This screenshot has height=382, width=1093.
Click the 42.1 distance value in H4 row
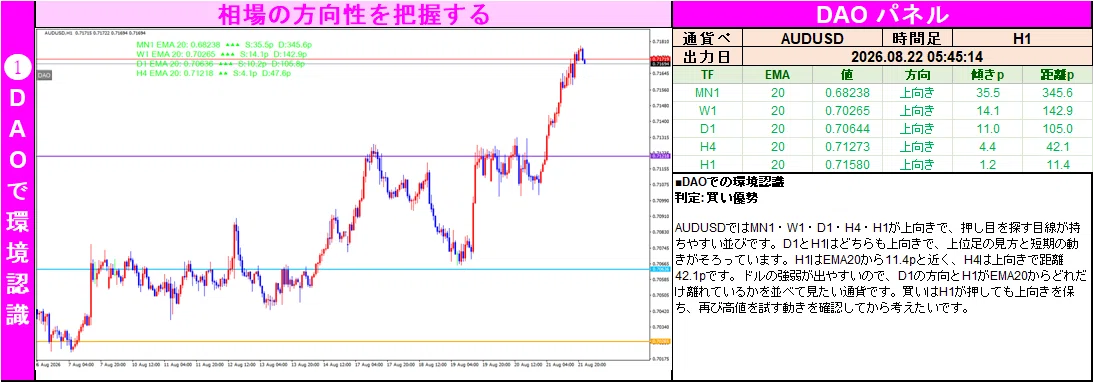click(1056, 146)
